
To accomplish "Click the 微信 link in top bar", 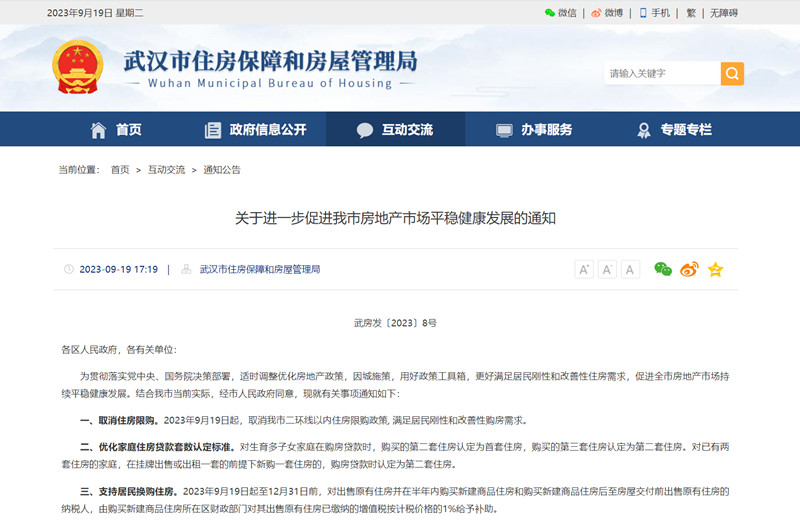I will click(567, 13).
